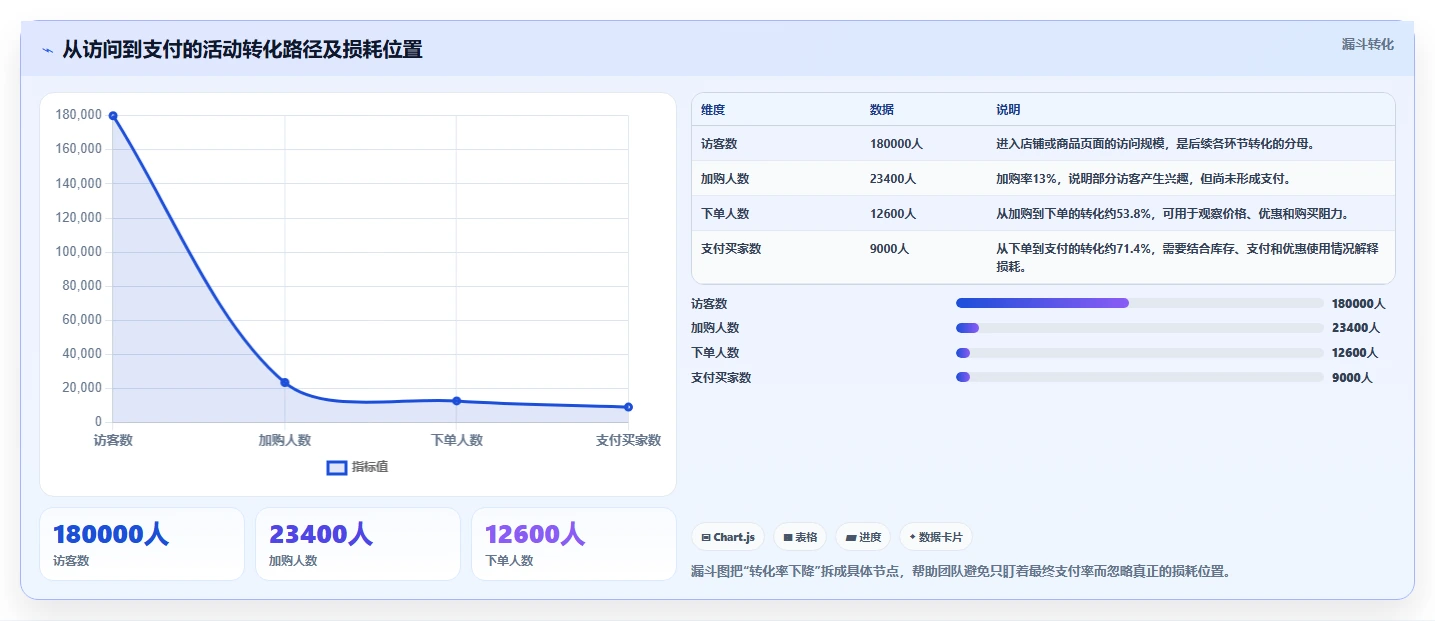Open the 23400人 加购人数 data card
This screenshot has width=1435, height=621.
[x=358, y=544]
